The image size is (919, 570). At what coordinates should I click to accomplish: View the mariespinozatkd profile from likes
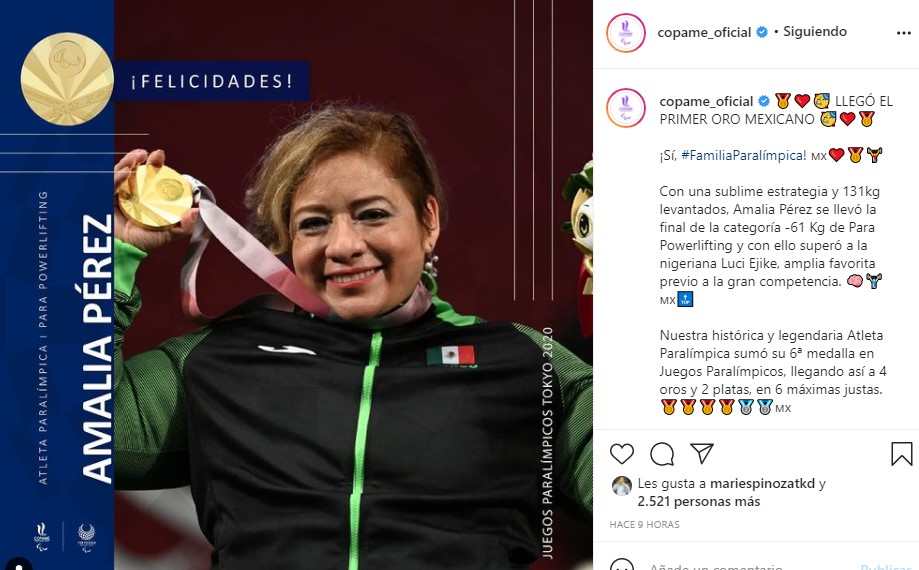(763, 483)
